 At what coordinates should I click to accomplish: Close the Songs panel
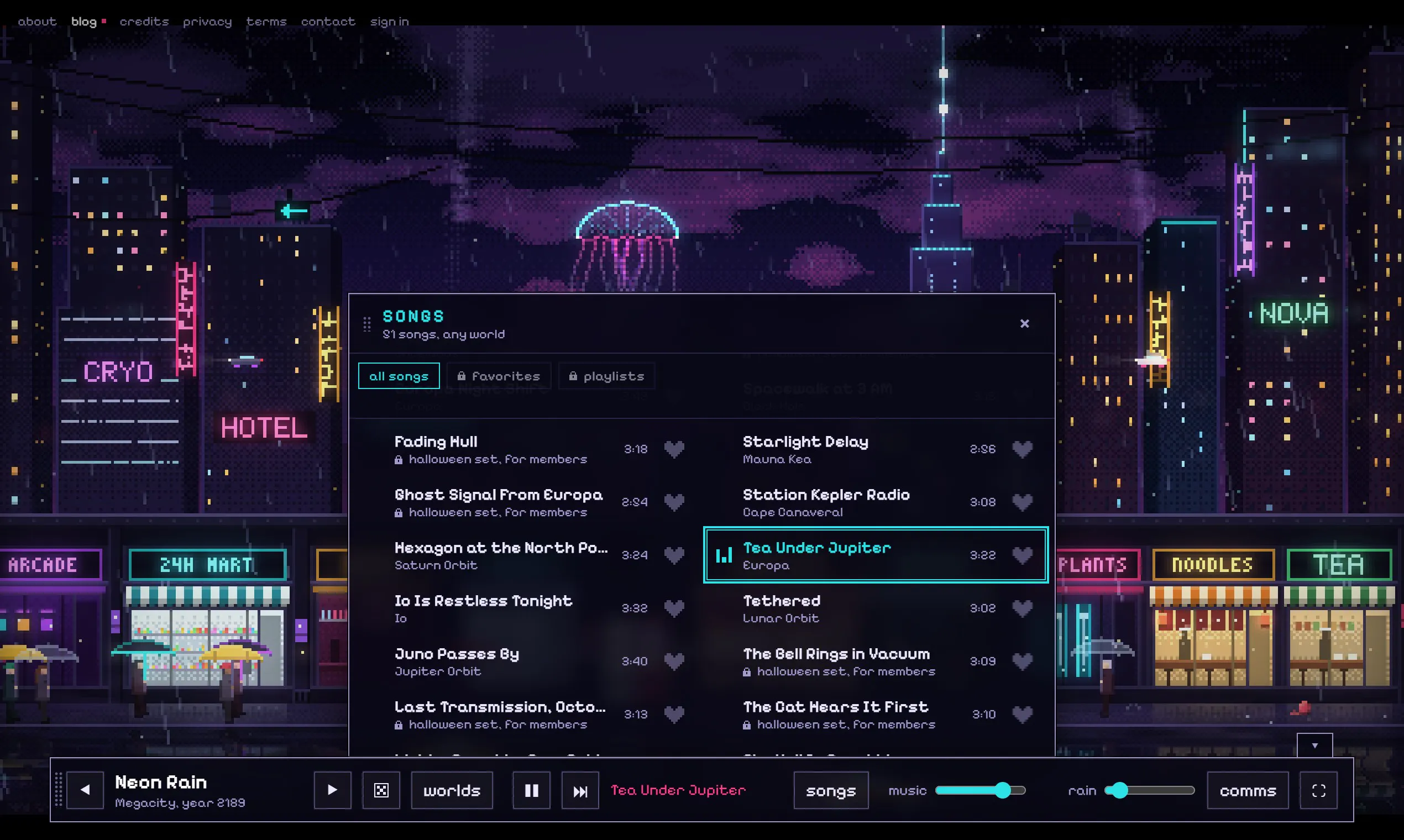[1025, 324]
